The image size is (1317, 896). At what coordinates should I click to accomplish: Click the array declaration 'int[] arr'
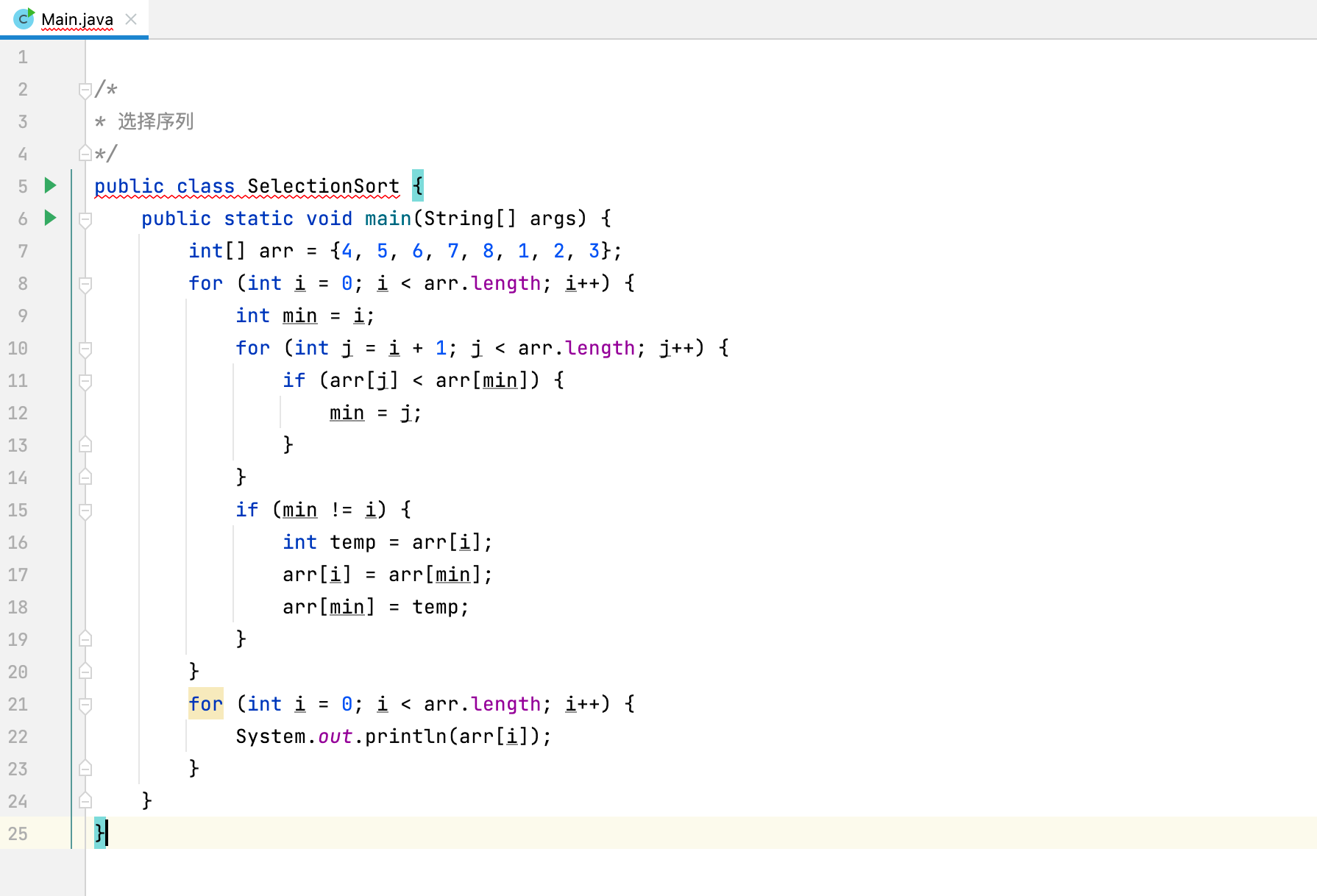point(241,251)
